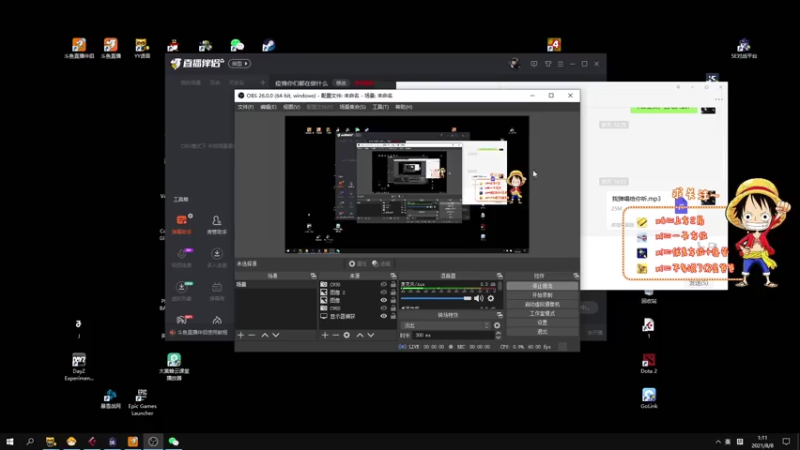Add a scene tab with plus in 直播伴侣

[263, 83]
